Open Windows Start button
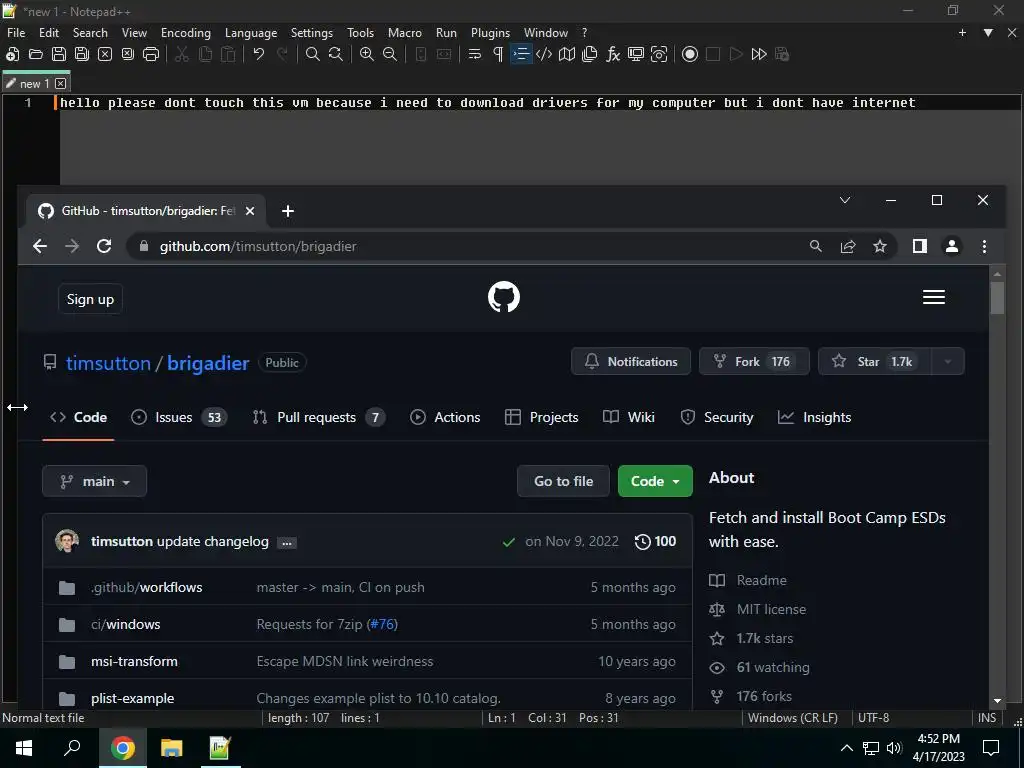The width and height of the screenshot is (1024, 768). [x=24, y=748]
